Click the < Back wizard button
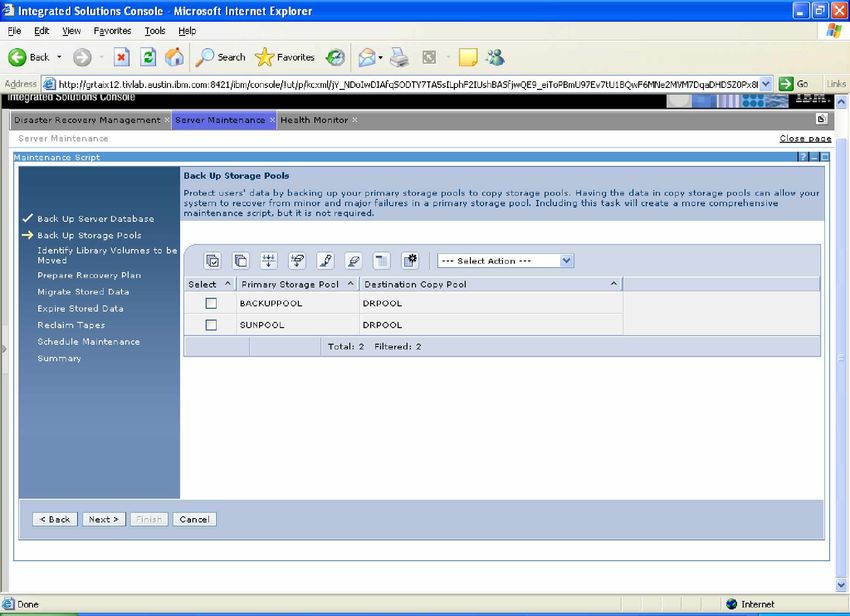This screenshot has width=850, height=616. (x=55, y=519)
